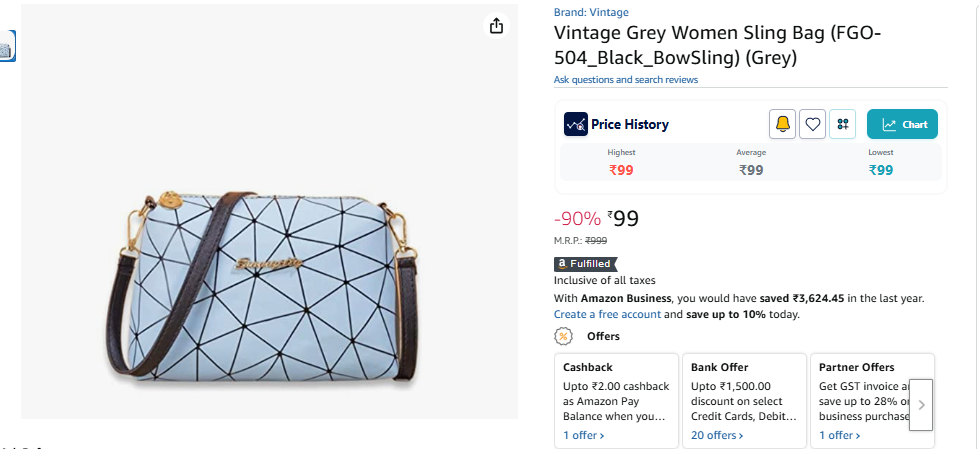Image resolution: width=979 pixels, height=449 pixels.
Task: Click the price alert bell icon
Action: [782, 124]
